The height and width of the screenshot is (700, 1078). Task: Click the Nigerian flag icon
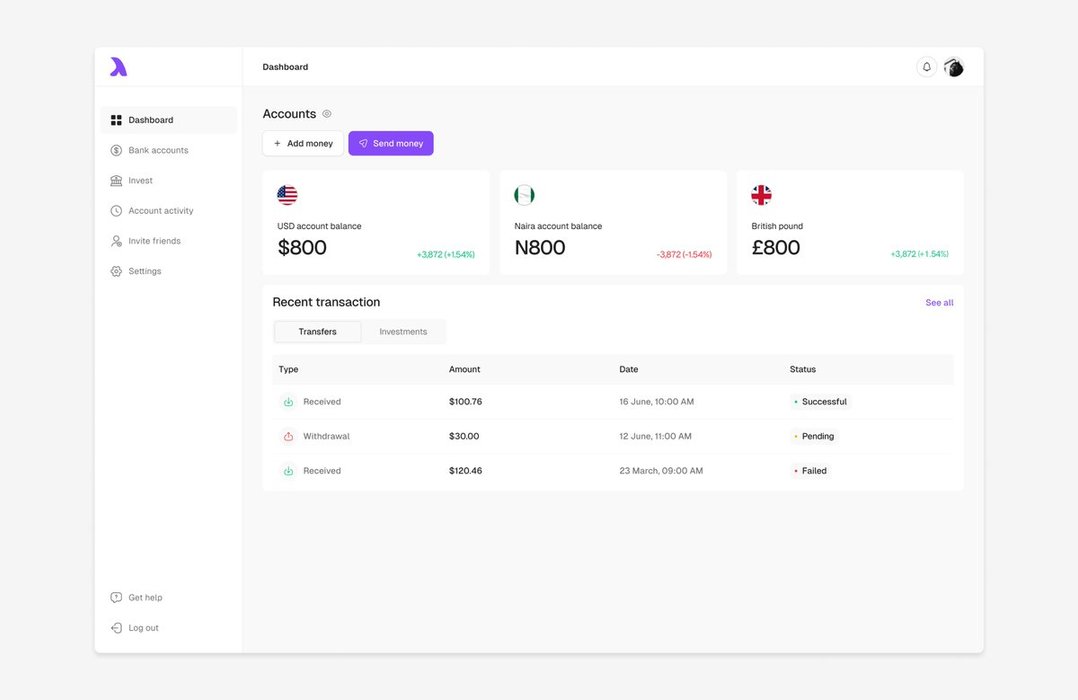click(x=524, y=195)
